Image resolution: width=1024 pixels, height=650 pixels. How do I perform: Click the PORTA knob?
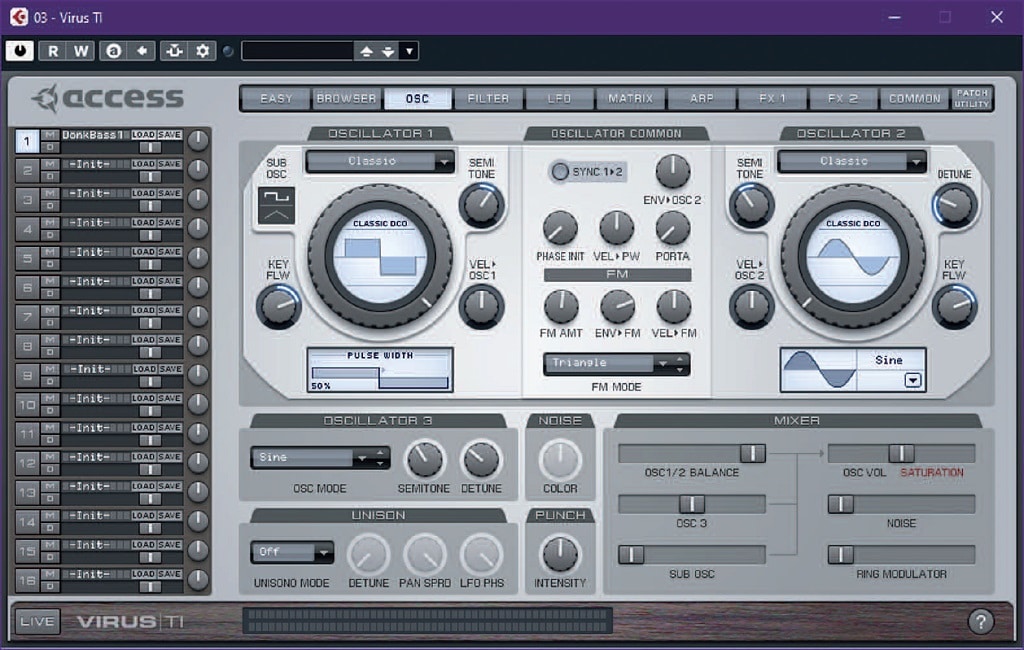[x=672, y=229]
